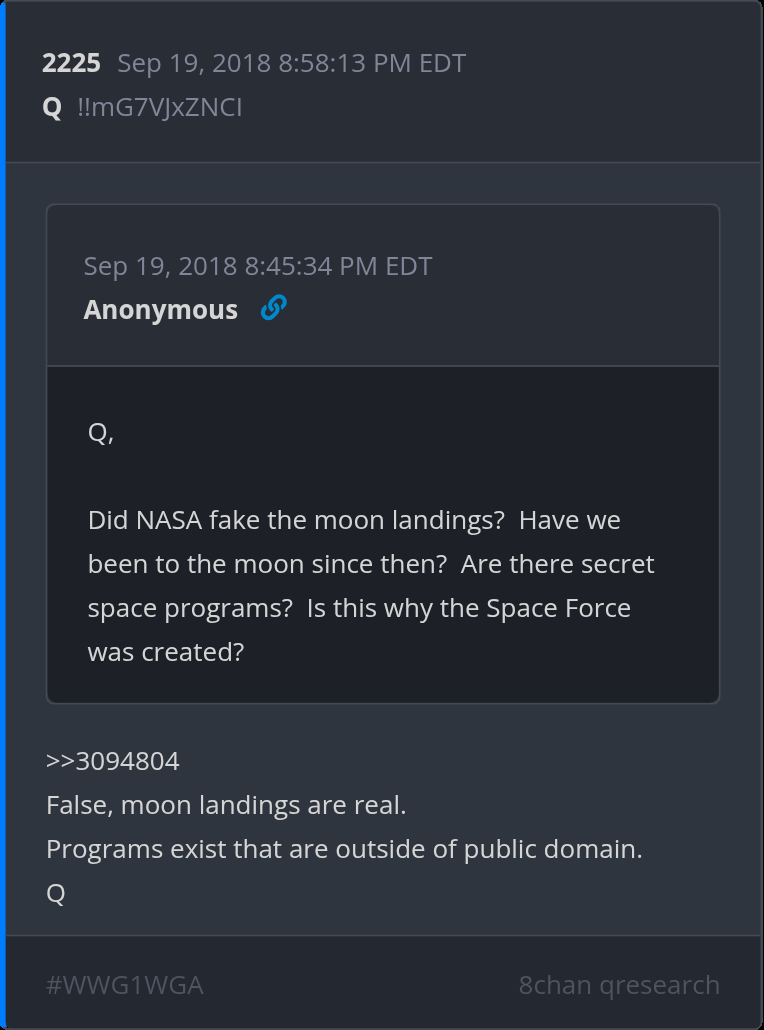The image size is (764, 1030).
Task: Click the "Q," greeting in the quoted post
Action: coord(101,433)
